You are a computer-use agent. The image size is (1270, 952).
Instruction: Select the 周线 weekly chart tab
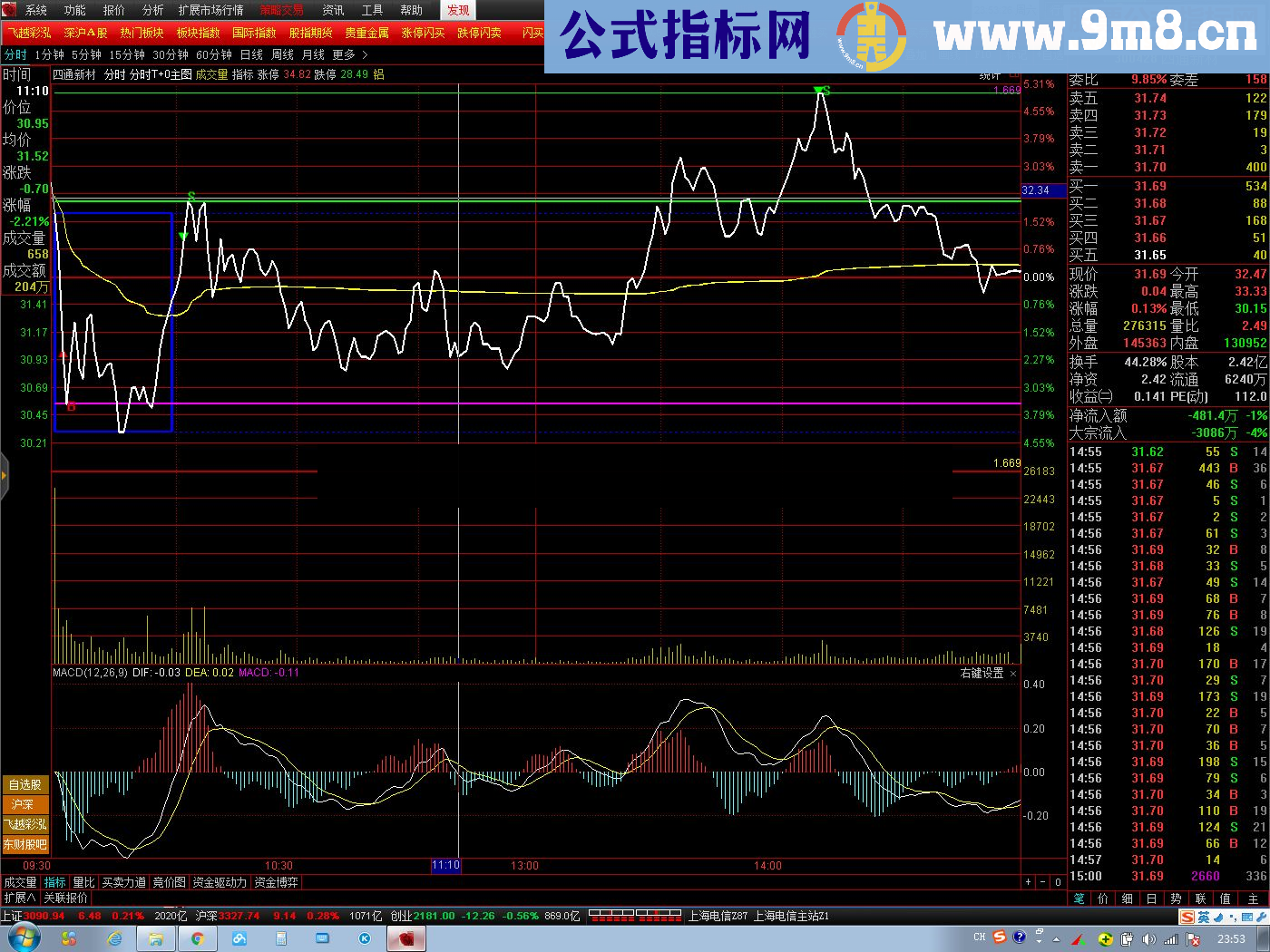(282, 55)
